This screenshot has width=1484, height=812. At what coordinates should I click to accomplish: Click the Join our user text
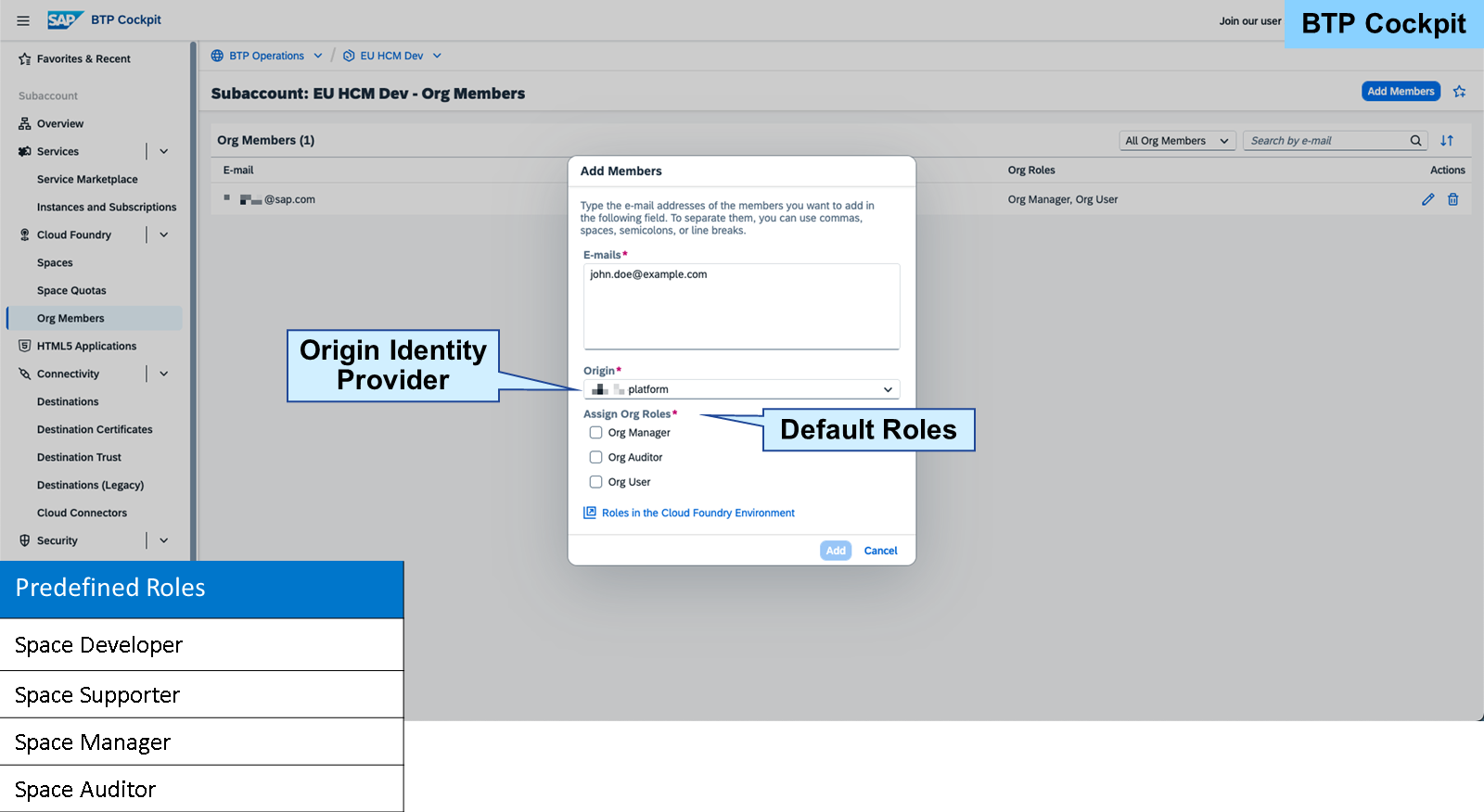(1250, 20)
